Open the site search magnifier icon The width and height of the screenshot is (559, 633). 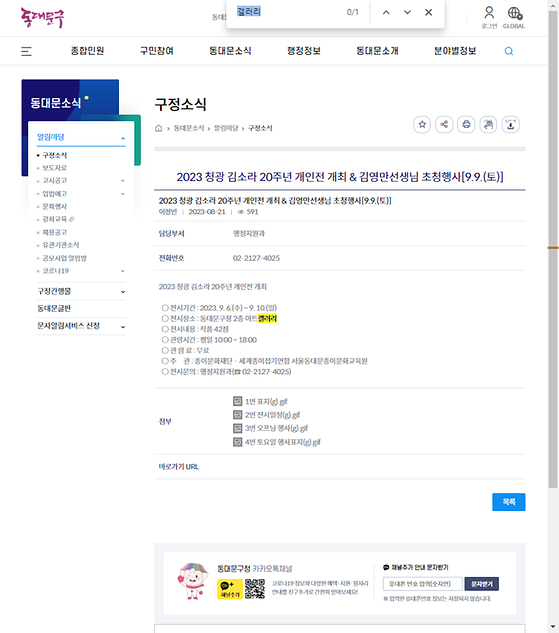(509, 51)
